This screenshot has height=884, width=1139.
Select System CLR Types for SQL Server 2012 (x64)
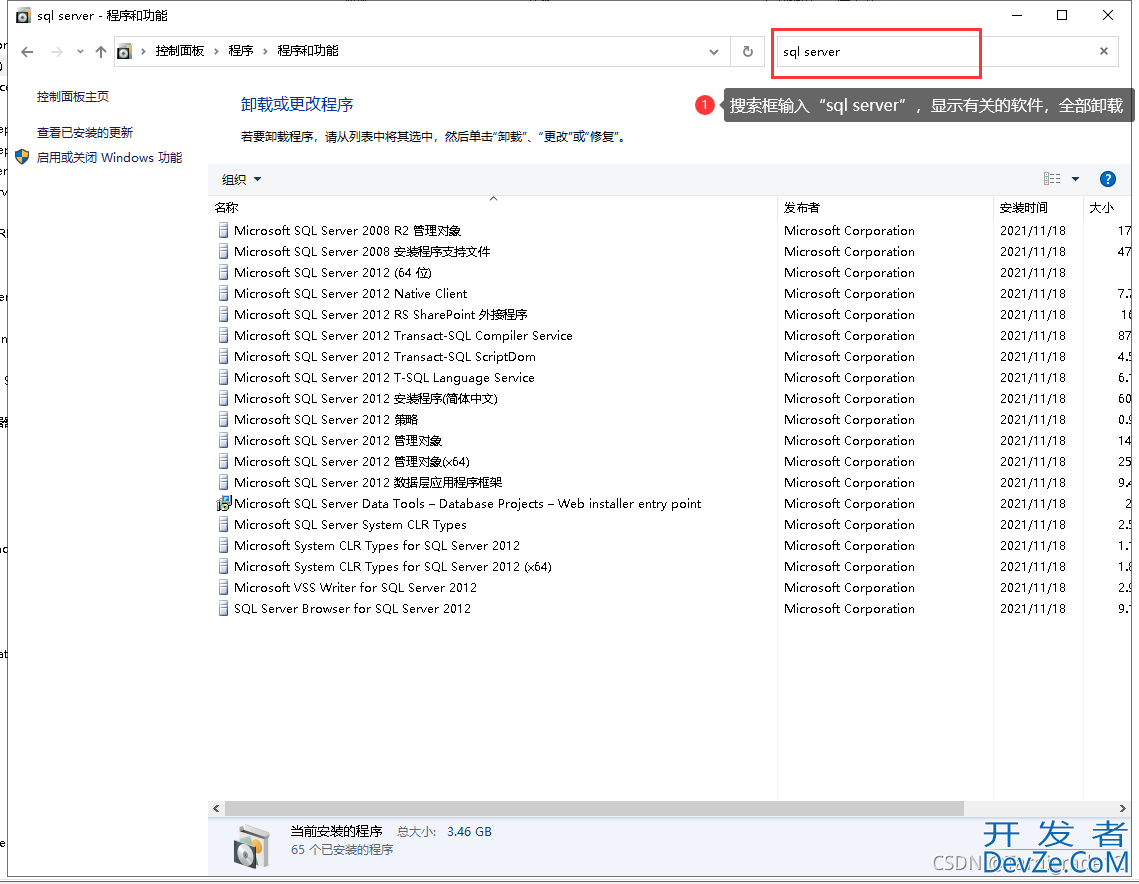point(392,567)
